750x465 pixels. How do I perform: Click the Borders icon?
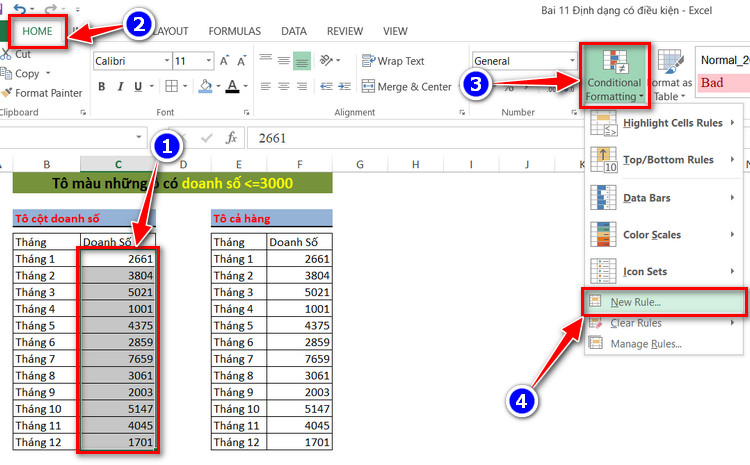coord(171,86)
